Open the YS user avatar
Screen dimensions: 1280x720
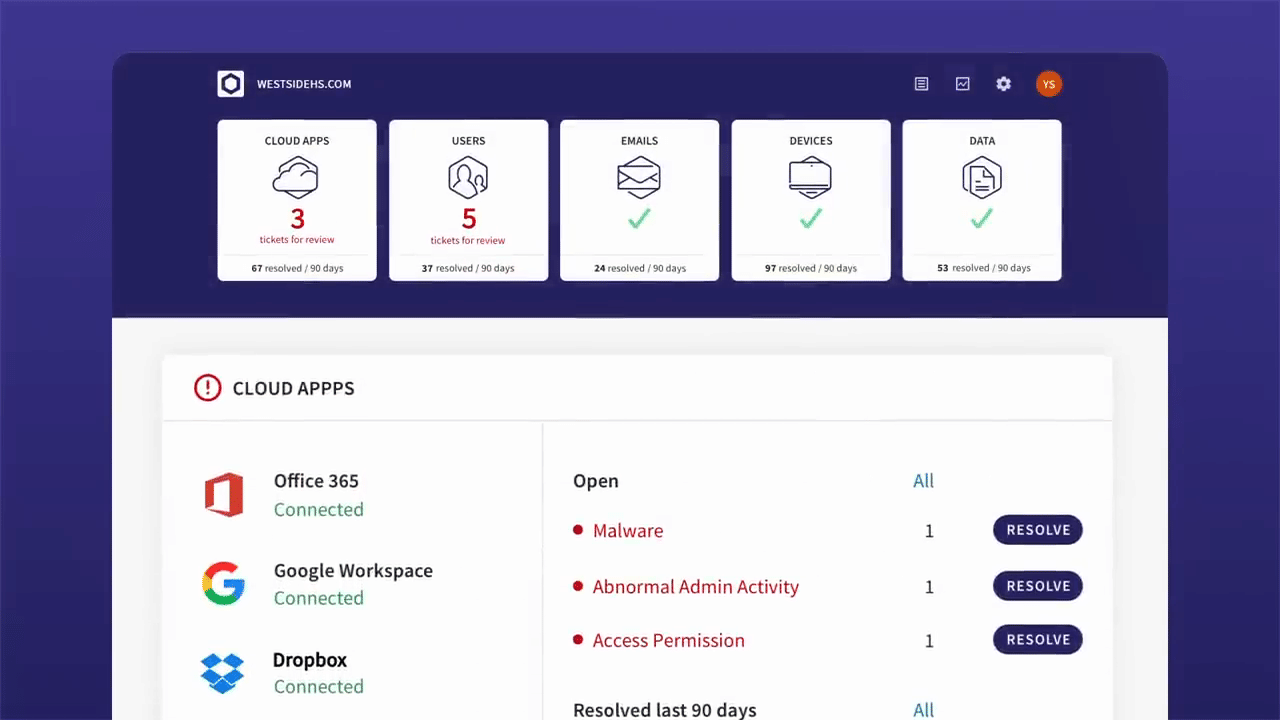point(1048,84)
